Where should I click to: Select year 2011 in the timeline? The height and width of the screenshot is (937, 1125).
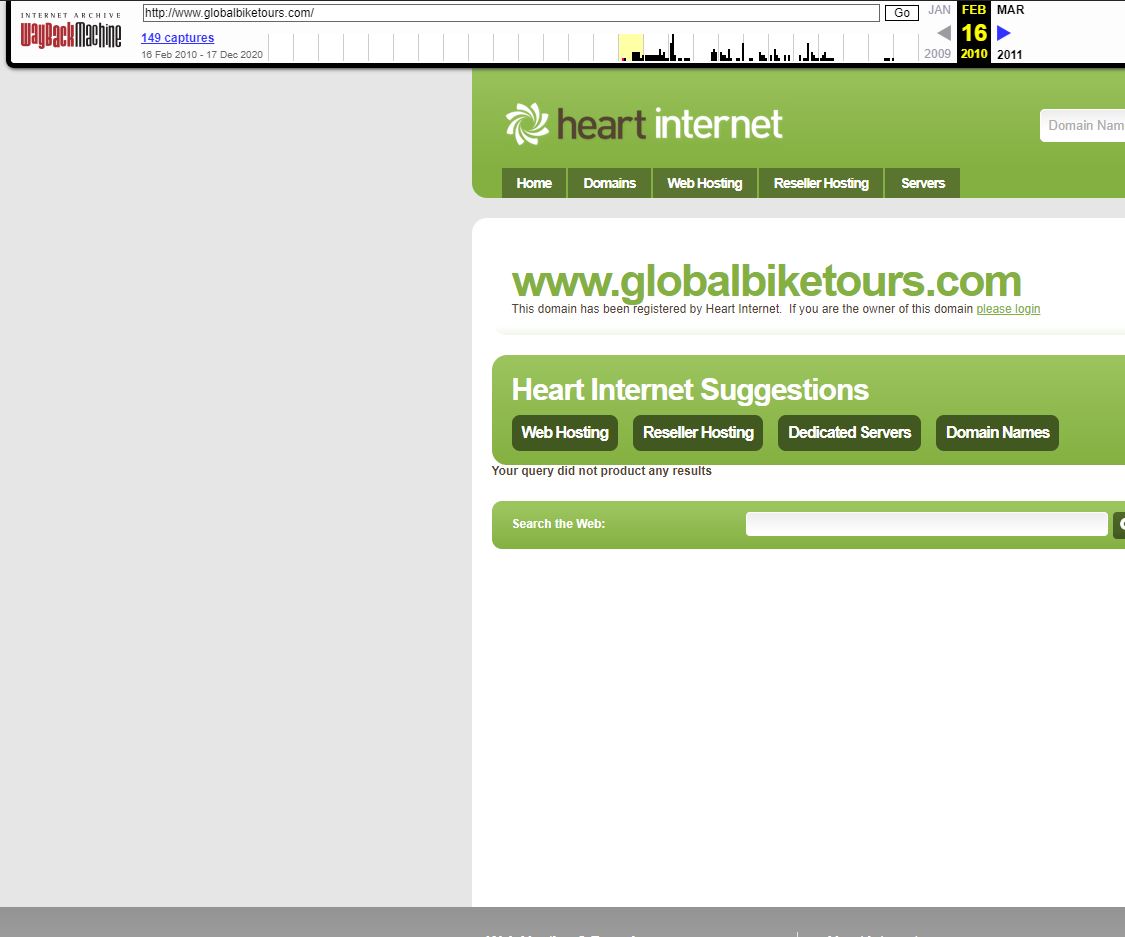click(x=1009, y=55)
